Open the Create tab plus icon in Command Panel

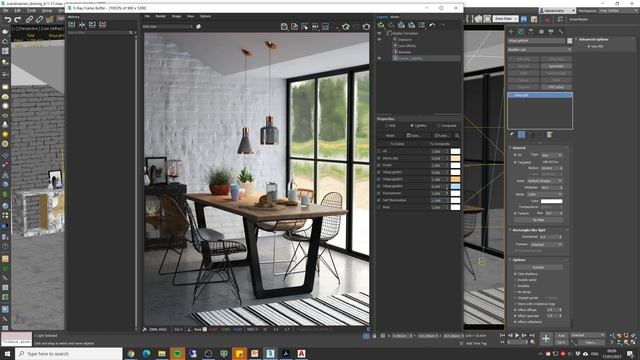click(511, 31)
